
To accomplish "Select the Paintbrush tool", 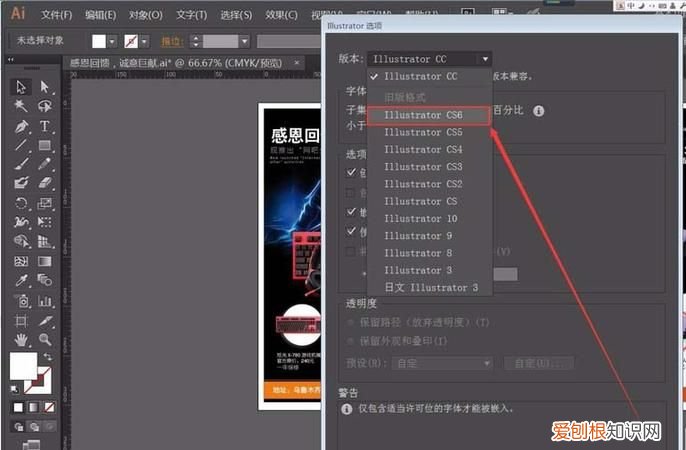I will [21, 164].
